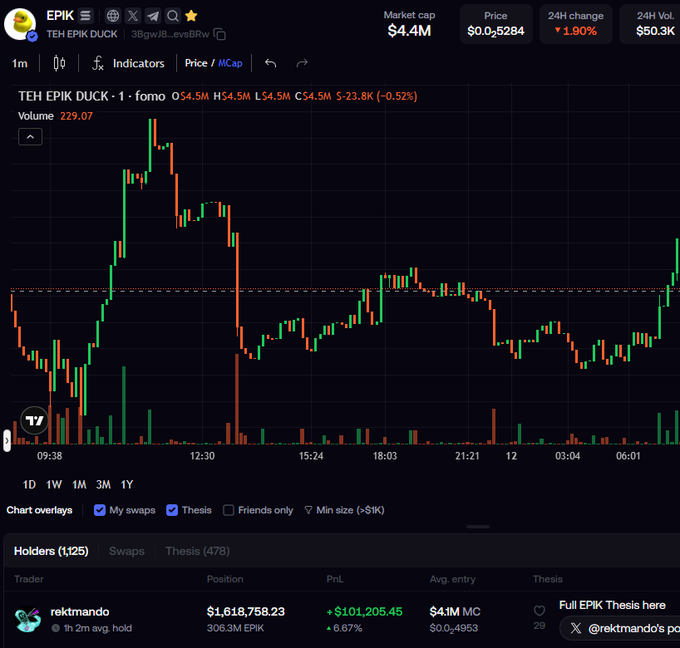Undo the last chart action

(x=271, y=63)
